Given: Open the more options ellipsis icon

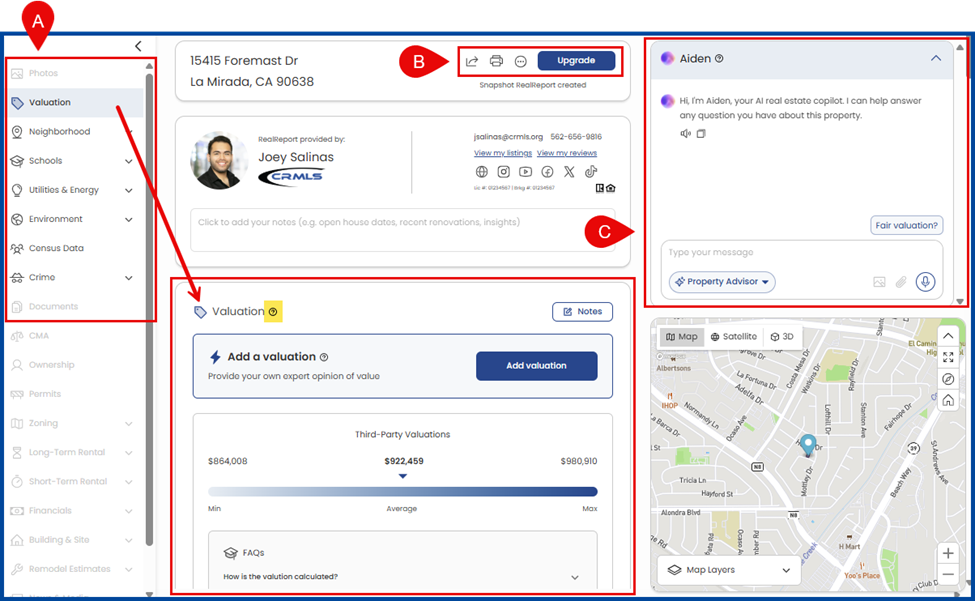Looking at the screenshot, I should click(520, 61).
